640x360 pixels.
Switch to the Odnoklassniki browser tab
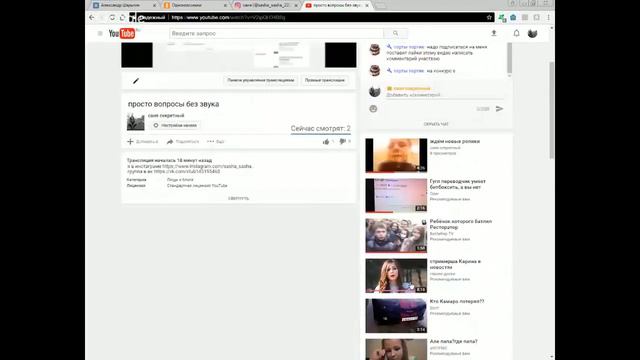pyautogui.click(x=195, y=5)
